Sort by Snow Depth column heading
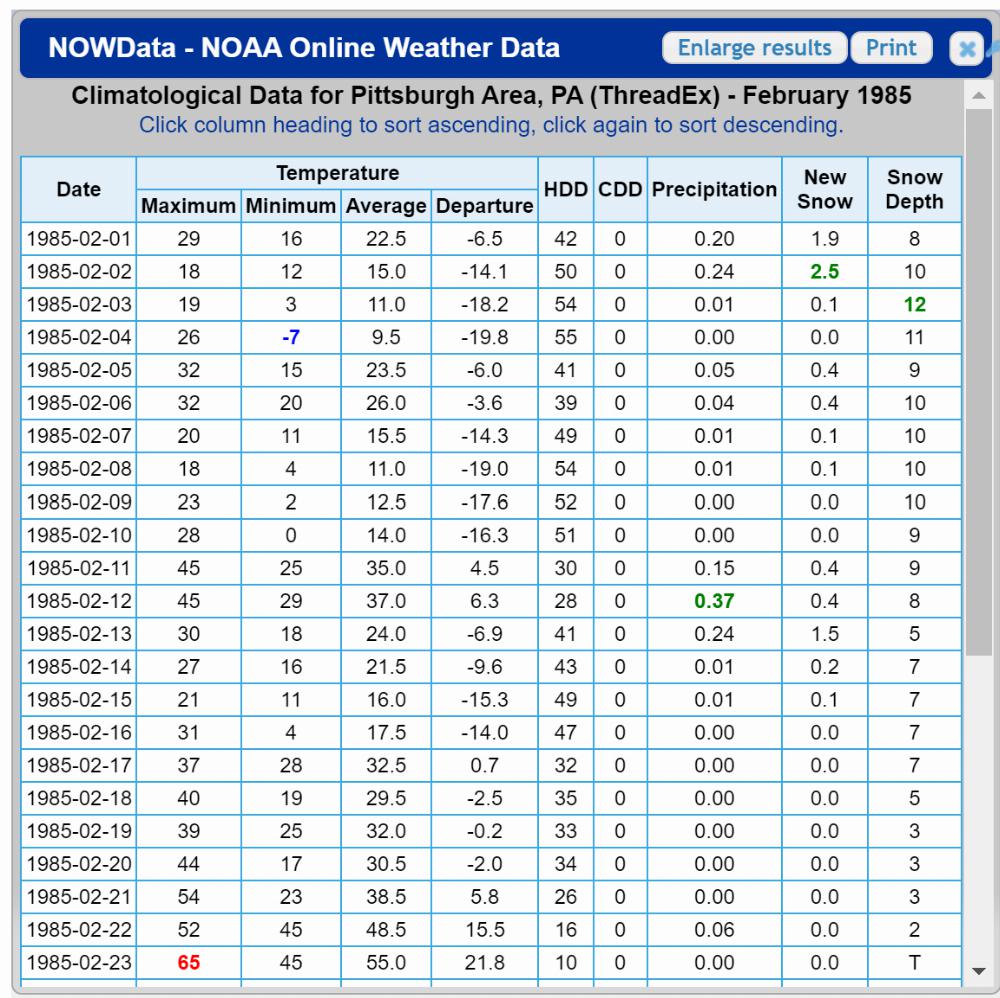 915,189
